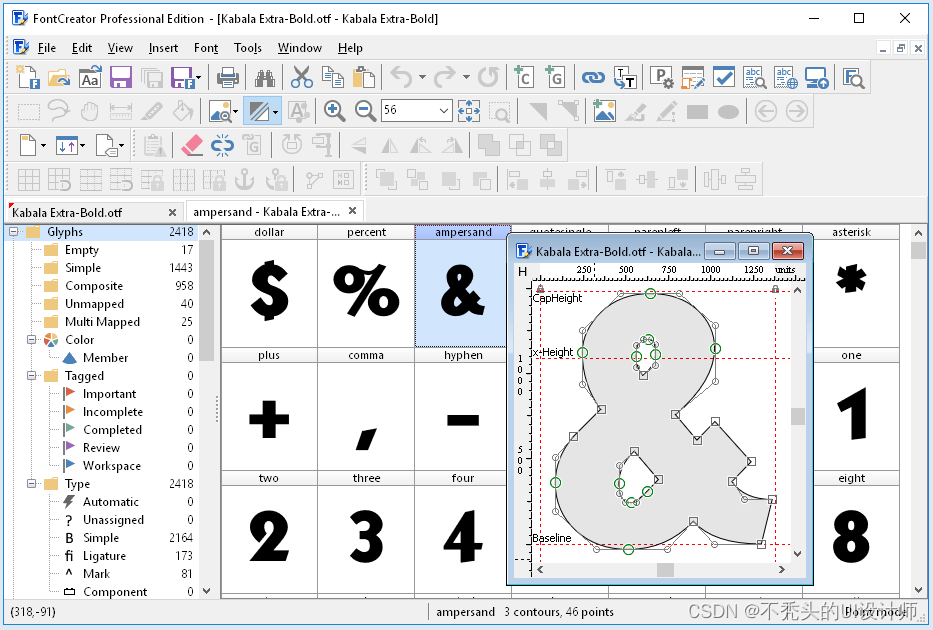Close the ampersand glyph tab

tap(352, 211)
